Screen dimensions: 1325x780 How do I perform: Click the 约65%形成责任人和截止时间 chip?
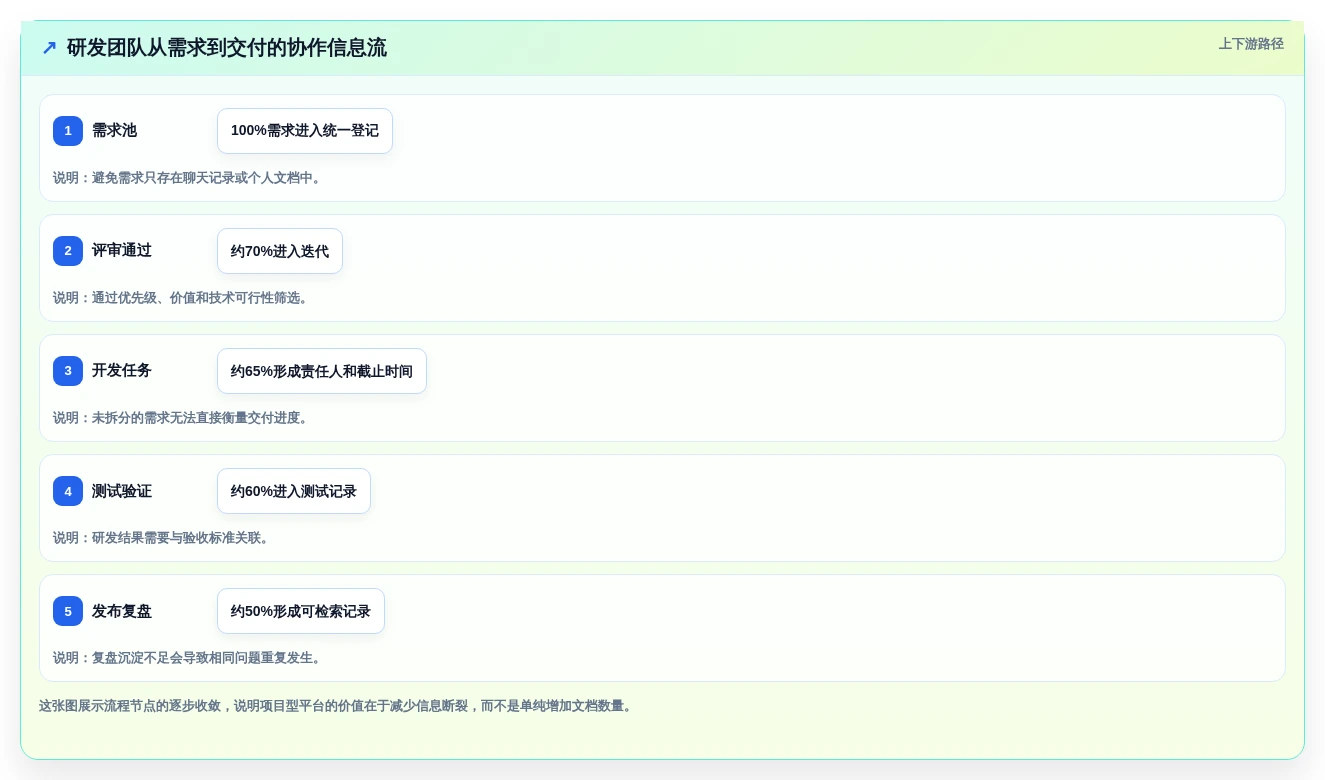tap(322, 371)
